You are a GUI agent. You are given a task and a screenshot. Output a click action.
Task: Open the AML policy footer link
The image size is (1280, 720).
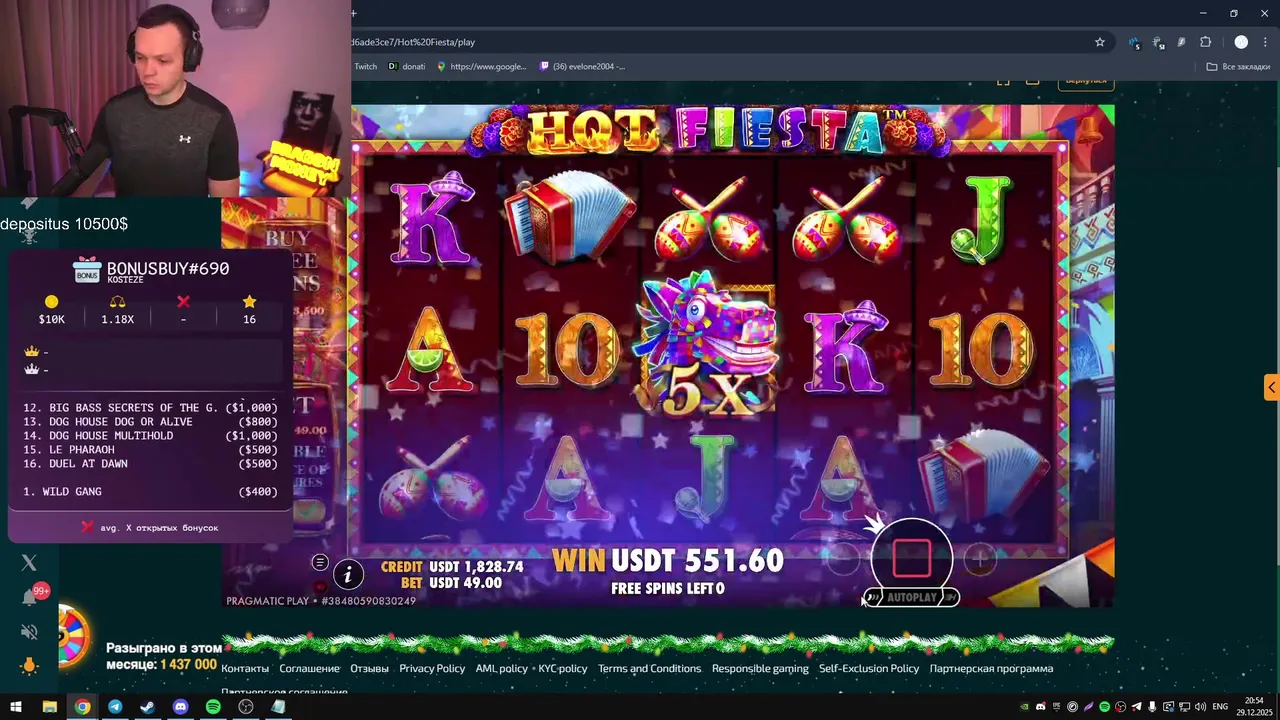[501, 668]
